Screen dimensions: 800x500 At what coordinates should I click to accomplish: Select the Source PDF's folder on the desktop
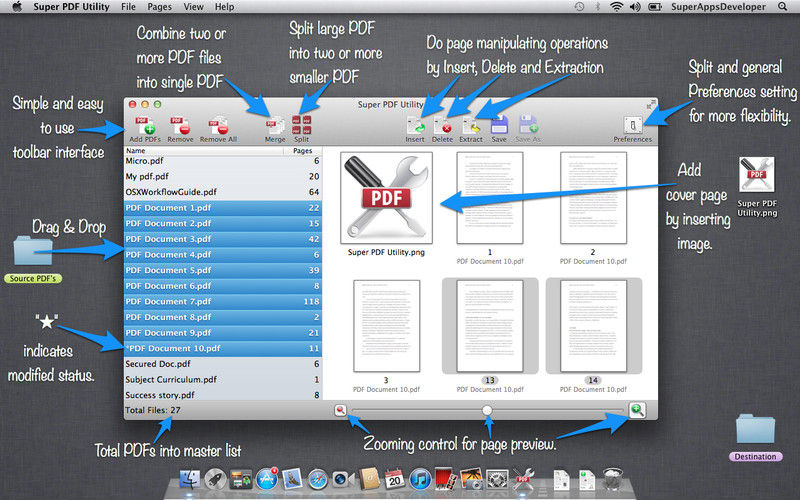click(33, 251)
